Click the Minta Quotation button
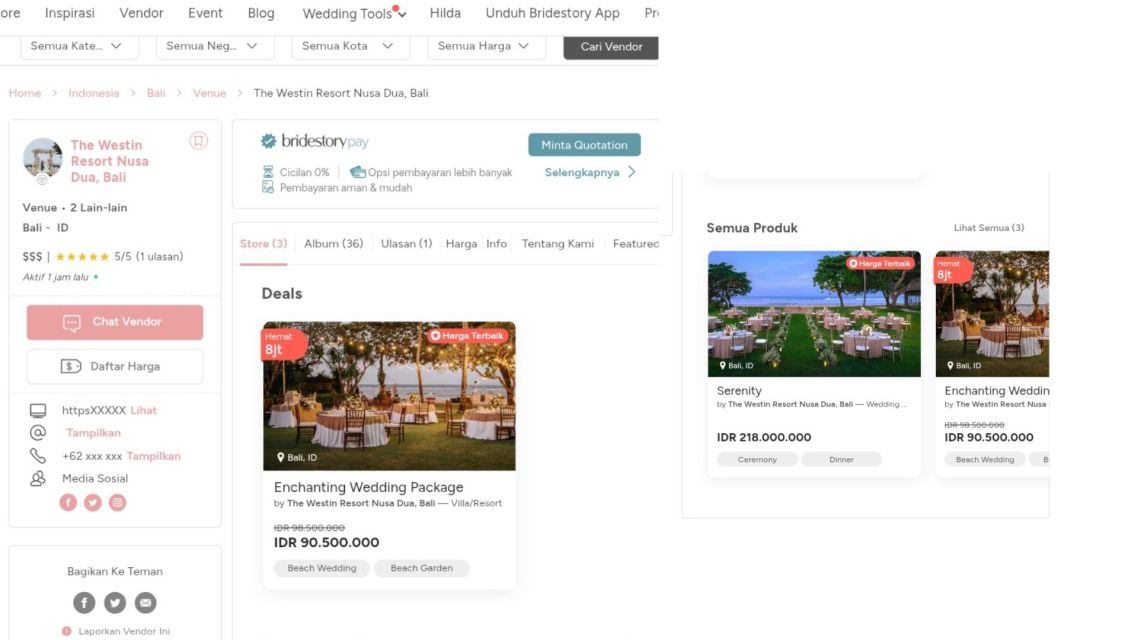 [x=584, y=145]
